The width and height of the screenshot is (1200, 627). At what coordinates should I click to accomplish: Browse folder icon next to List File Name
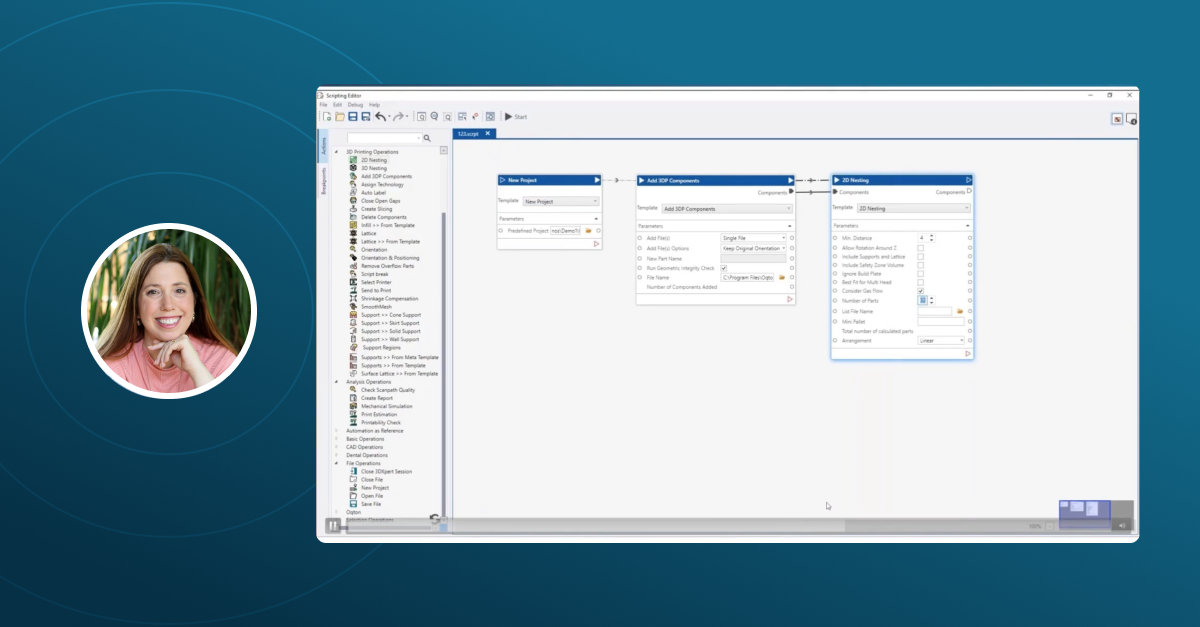(960, 311)
